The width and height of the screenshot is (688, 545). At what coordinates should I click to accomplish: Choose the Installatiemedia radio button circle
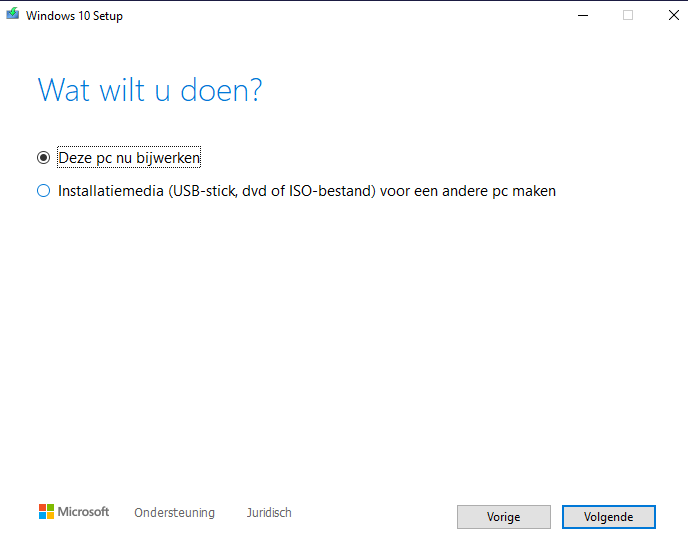pos(43,191)
